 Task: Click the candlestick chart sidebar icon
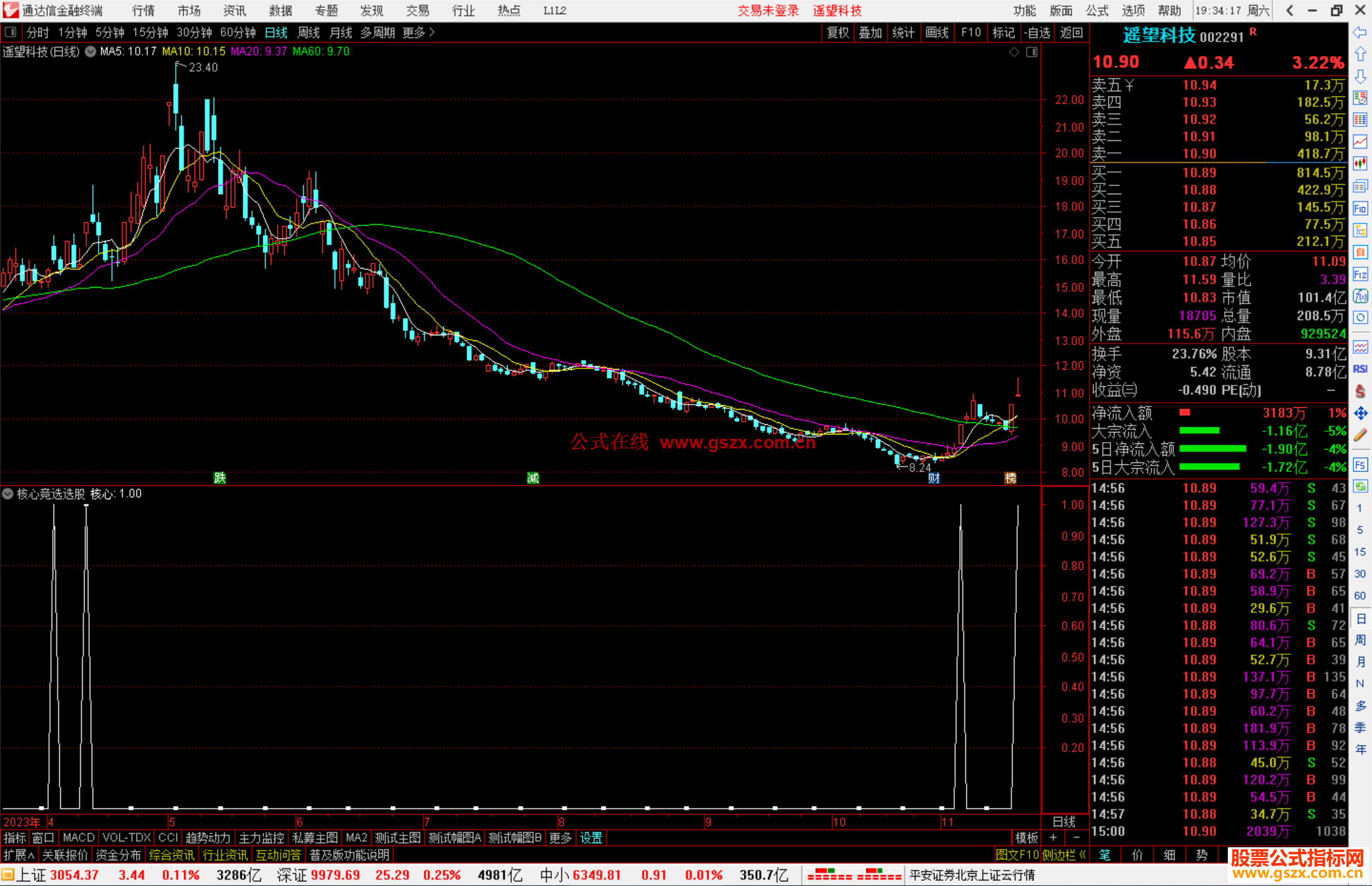1360,163
